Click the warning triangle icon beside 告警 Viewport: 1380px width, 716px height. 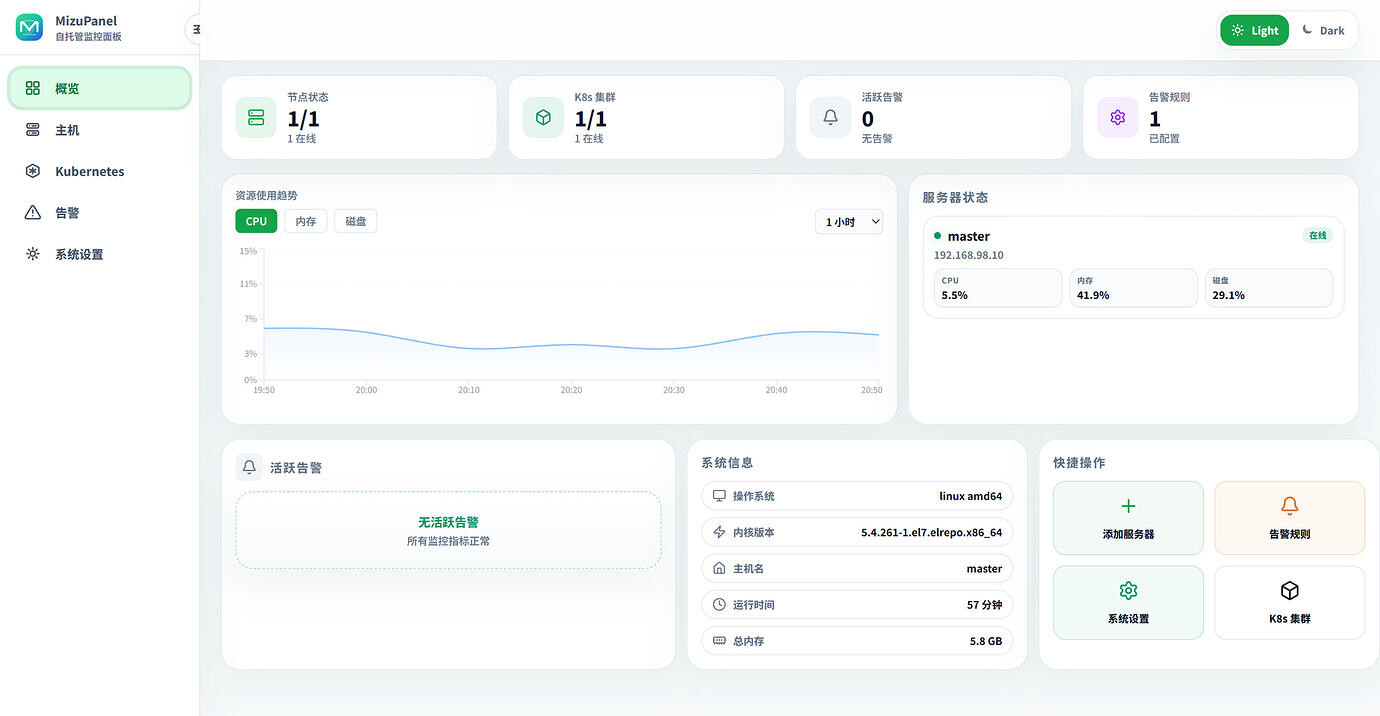click(x=33, y=213)
